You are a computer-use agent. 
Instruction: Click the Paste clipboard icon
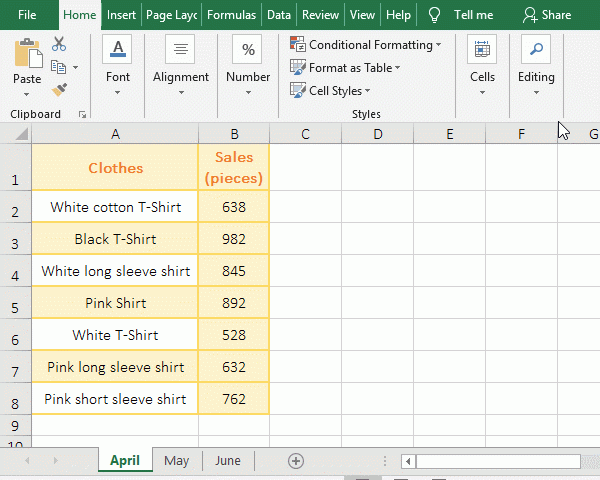click(28, 53)
